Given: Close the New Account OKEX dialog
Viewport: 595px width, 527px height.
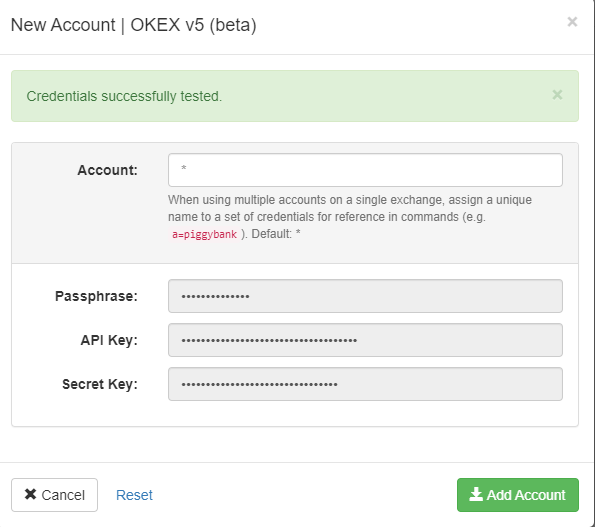Looking at the screenshot, I should (x=572, y=22).
